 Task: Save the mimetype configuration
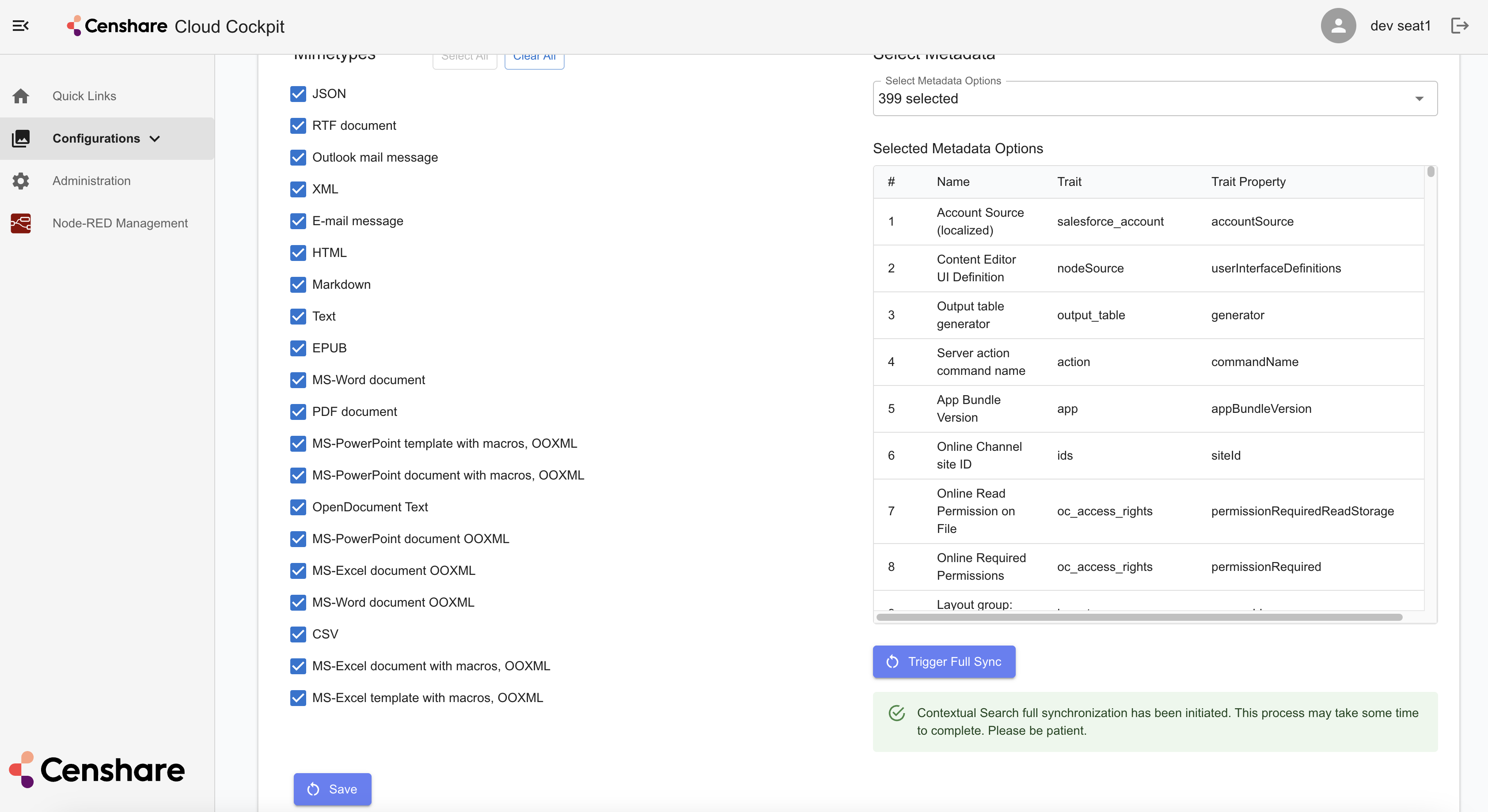click(x=331, y=789)
